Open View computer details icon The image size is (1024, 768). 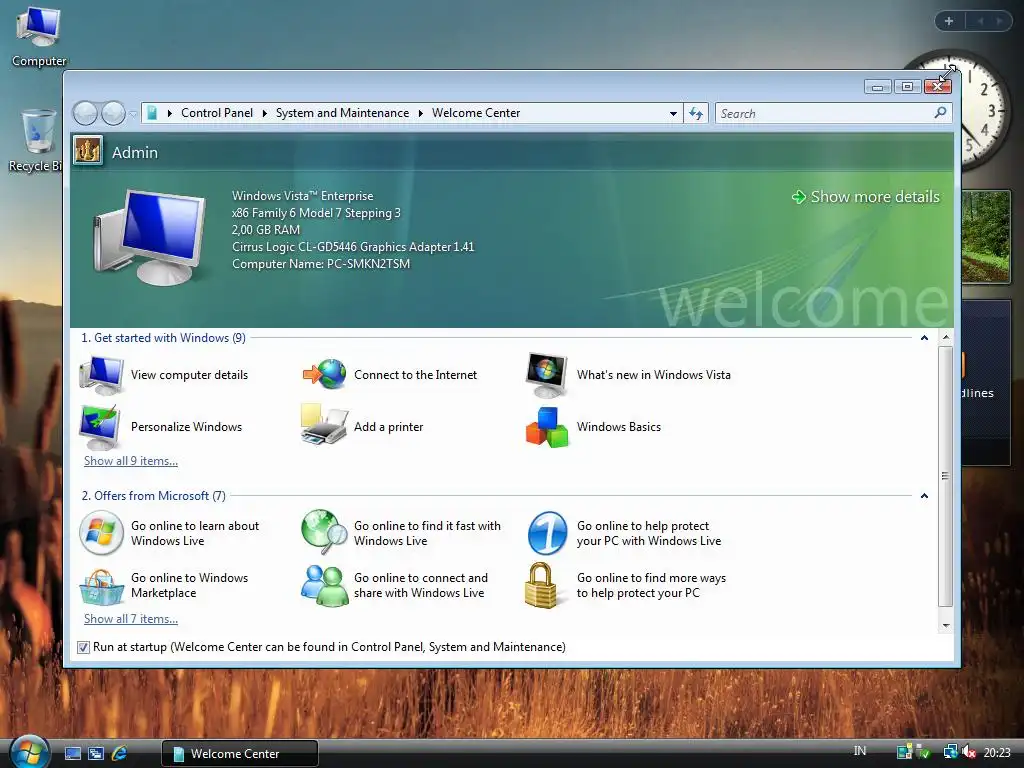coord(101,375)
